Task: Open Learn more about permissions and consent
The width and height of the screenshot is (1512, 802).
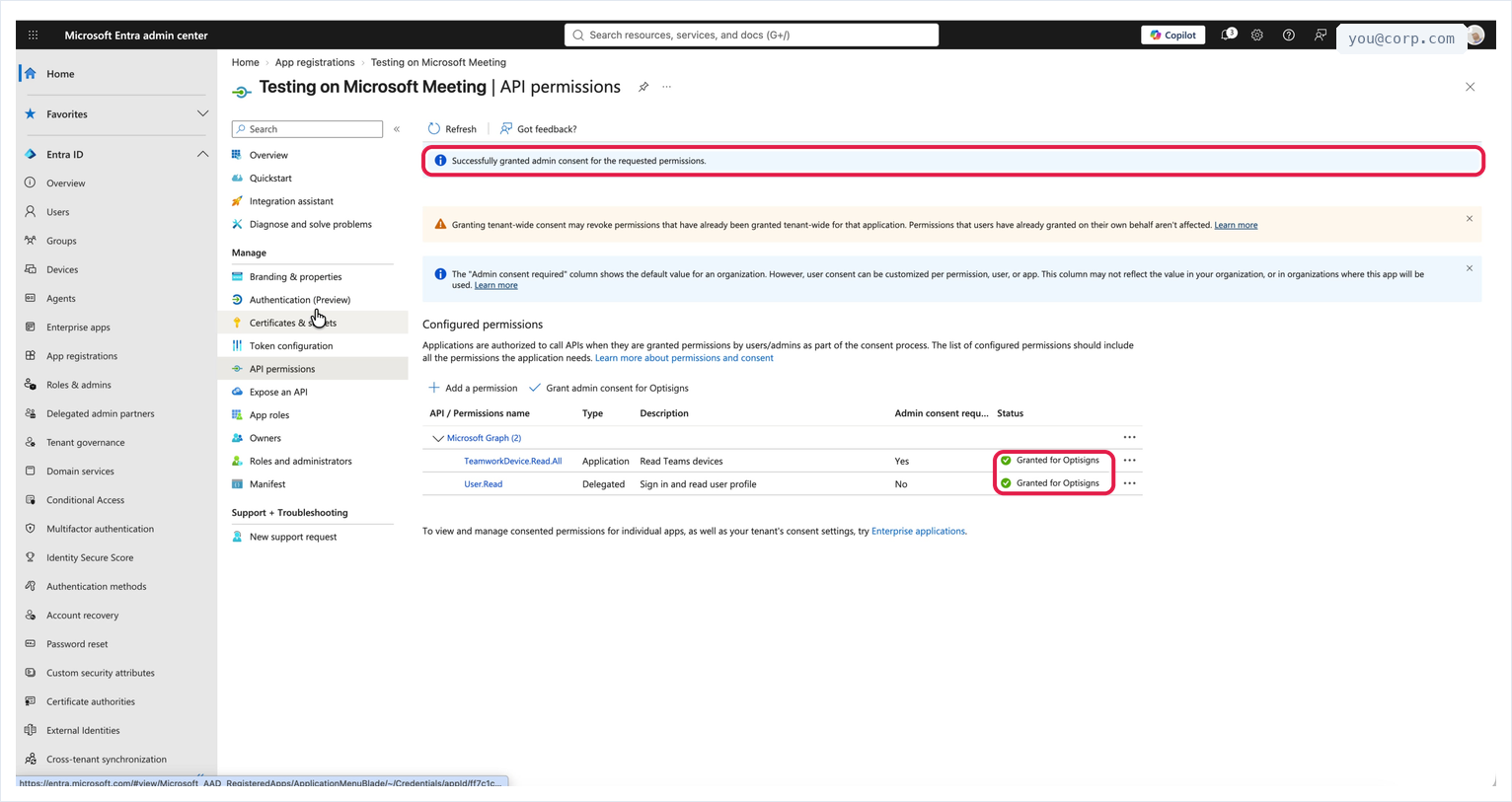Action: (684, 358)
